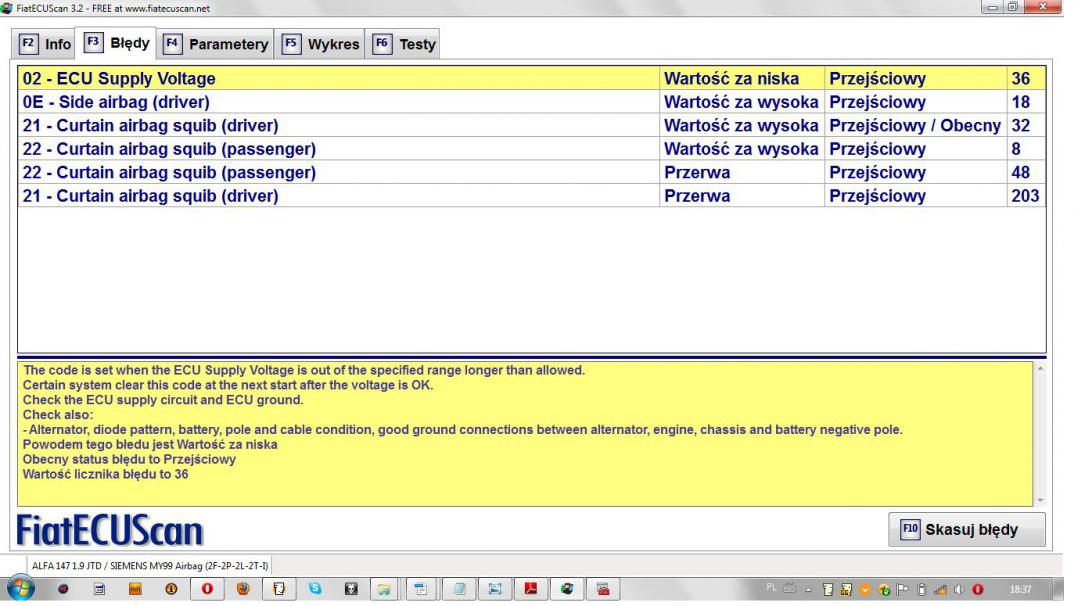Click the blue notebook taskbar icon

coord(459,589)
